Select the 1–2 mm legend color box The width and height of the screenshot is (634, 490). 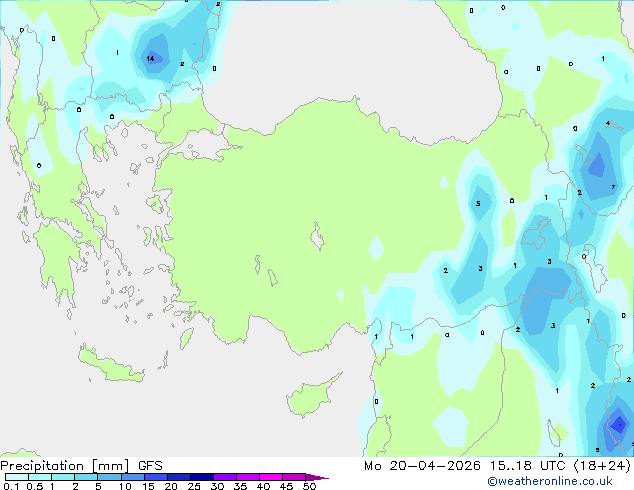click(x=63, y=477)
